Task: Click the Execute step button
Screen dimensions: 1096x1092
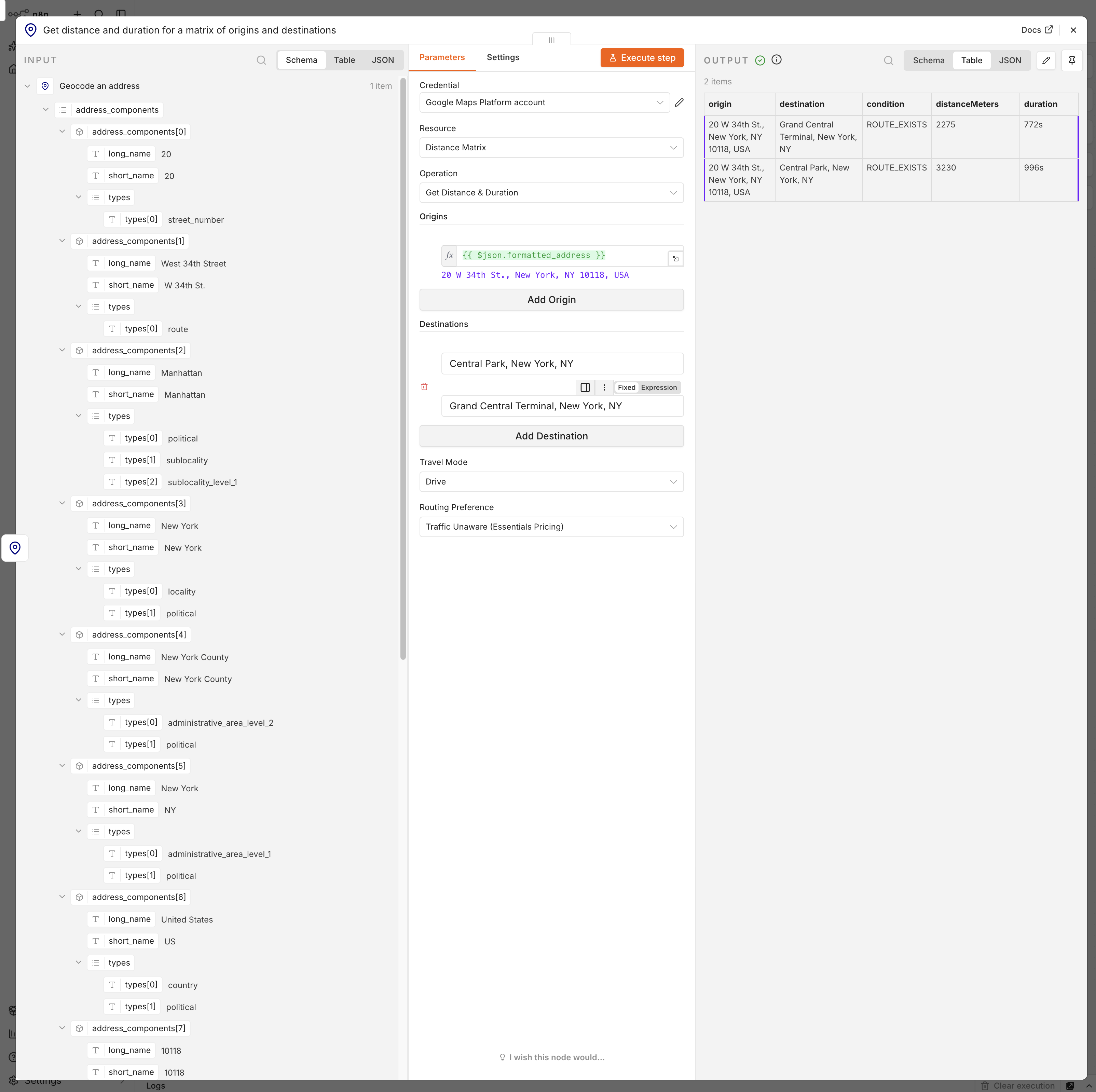Action: pos(642,58)
